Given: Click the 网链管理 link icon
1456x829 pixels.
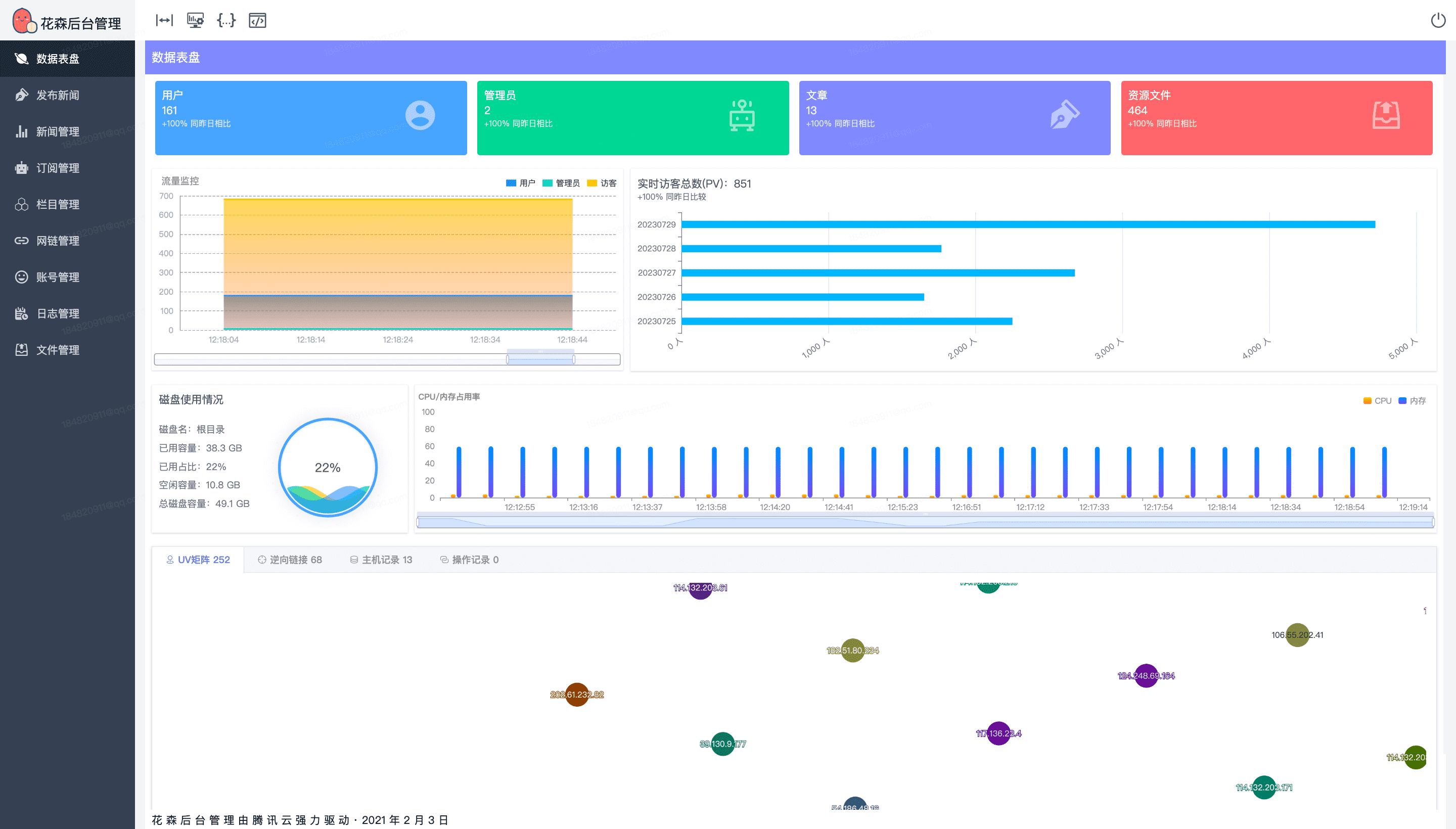Looking at the screenshot, I should tap(21, 241).
